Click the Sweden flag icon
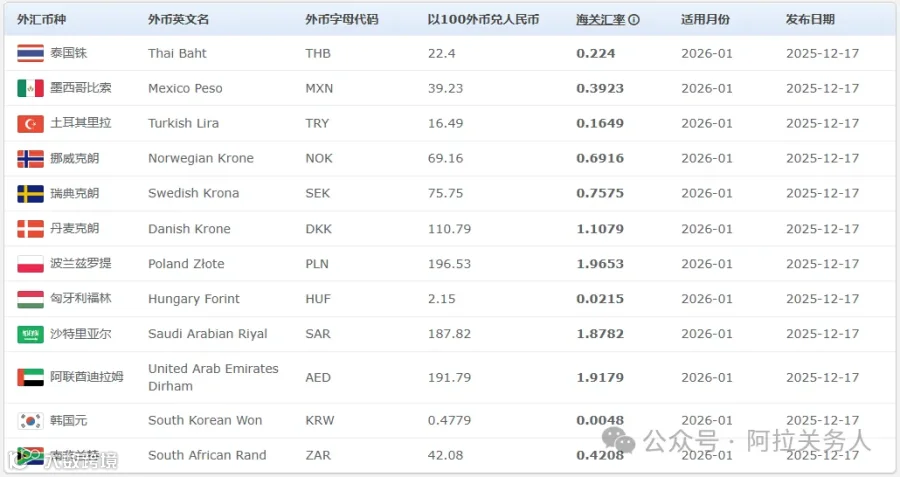The height and width of the screenshot is (477, 900). 30,193
